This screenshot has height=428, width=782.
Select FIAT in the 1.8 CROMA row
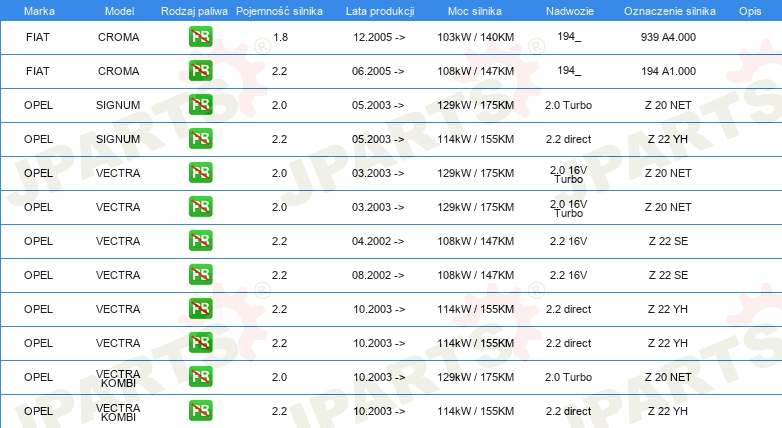point(38,37)
